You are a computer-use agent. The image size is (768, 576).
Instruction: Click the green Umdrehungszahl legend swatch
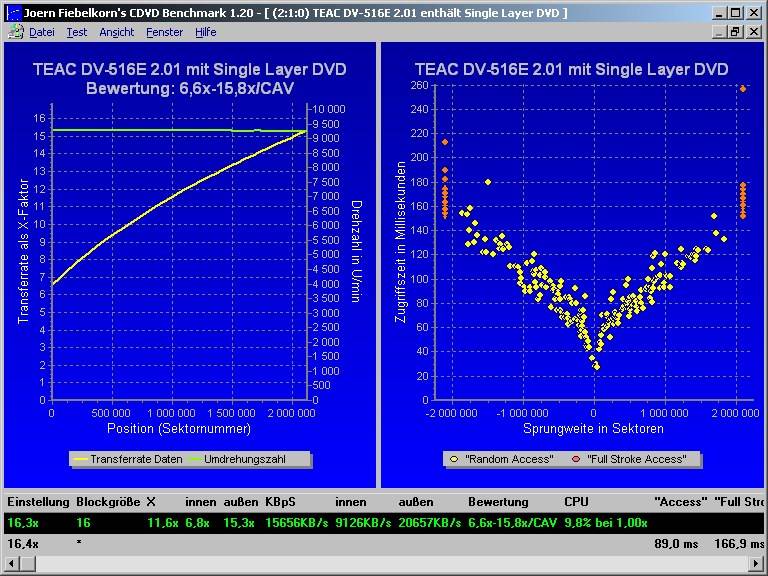click(194, 459)
